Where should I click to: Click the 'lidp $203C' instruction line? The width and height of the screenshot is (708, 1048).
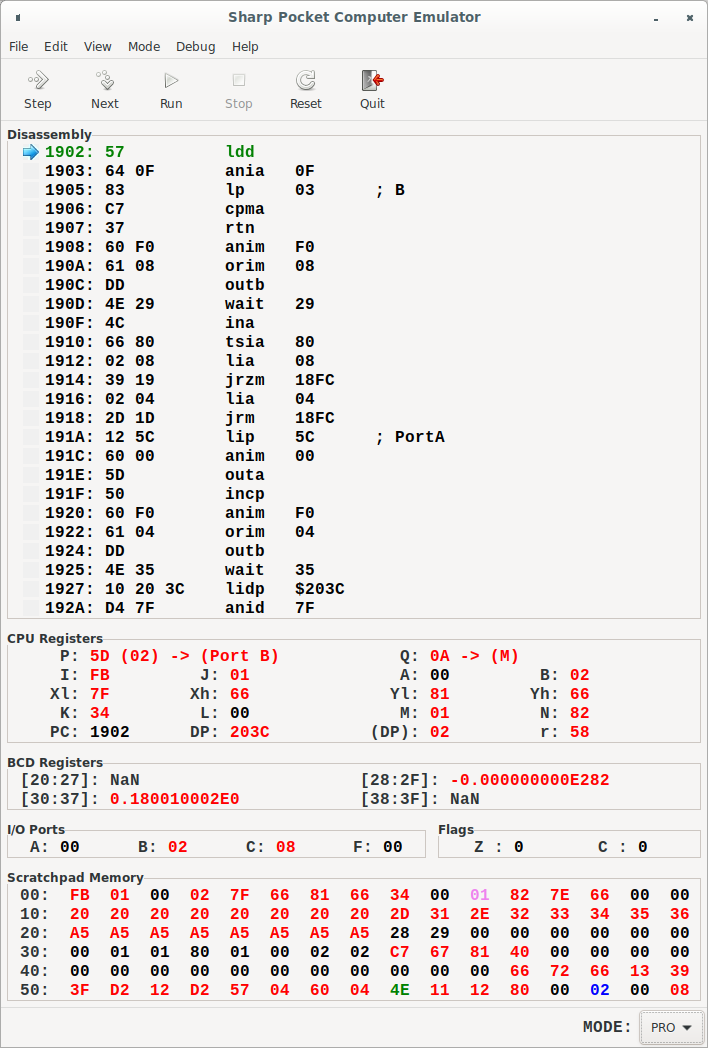pyautogui.click(x=285, y=589)
